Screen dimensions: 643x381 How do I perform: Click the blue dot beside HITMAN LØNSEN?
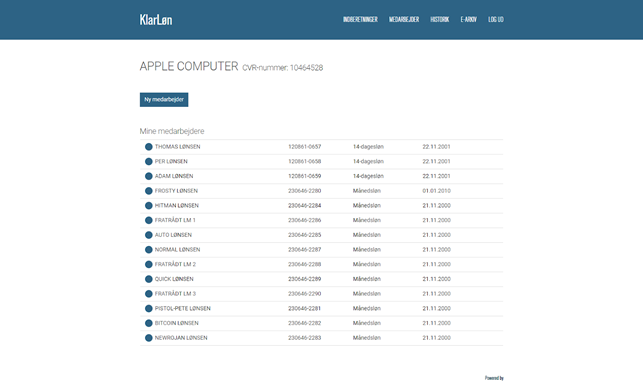(x=148, y=205)
